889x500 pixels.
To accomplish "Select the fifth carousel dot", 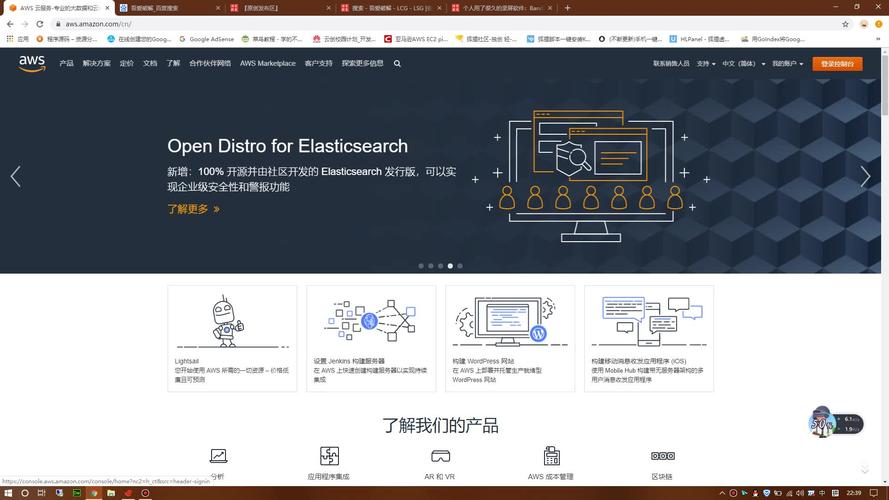I will (x=460, y=266).
